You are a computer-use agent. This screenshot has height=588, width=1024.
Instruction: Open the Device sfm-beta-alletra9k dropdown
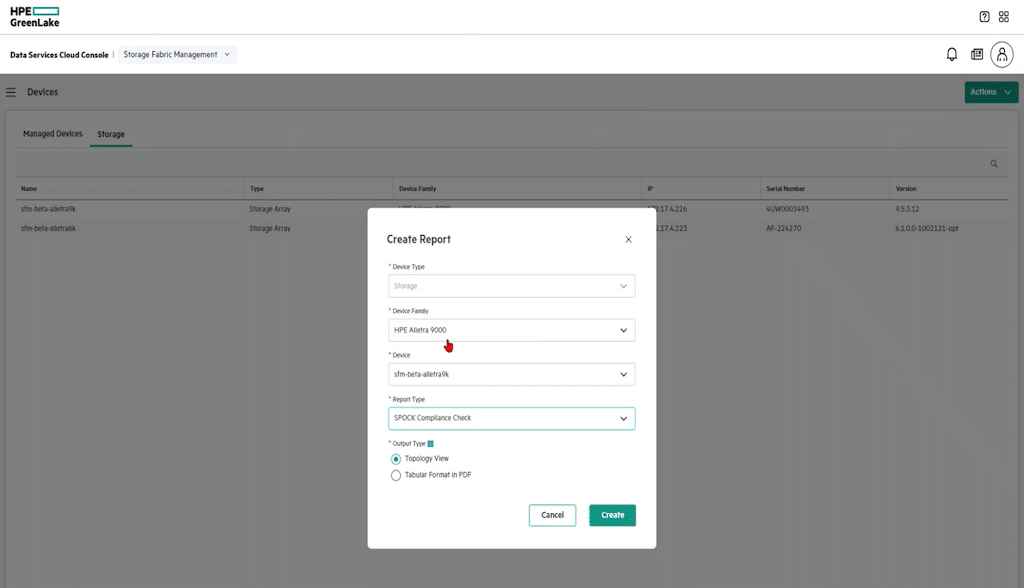pos(511,374)
